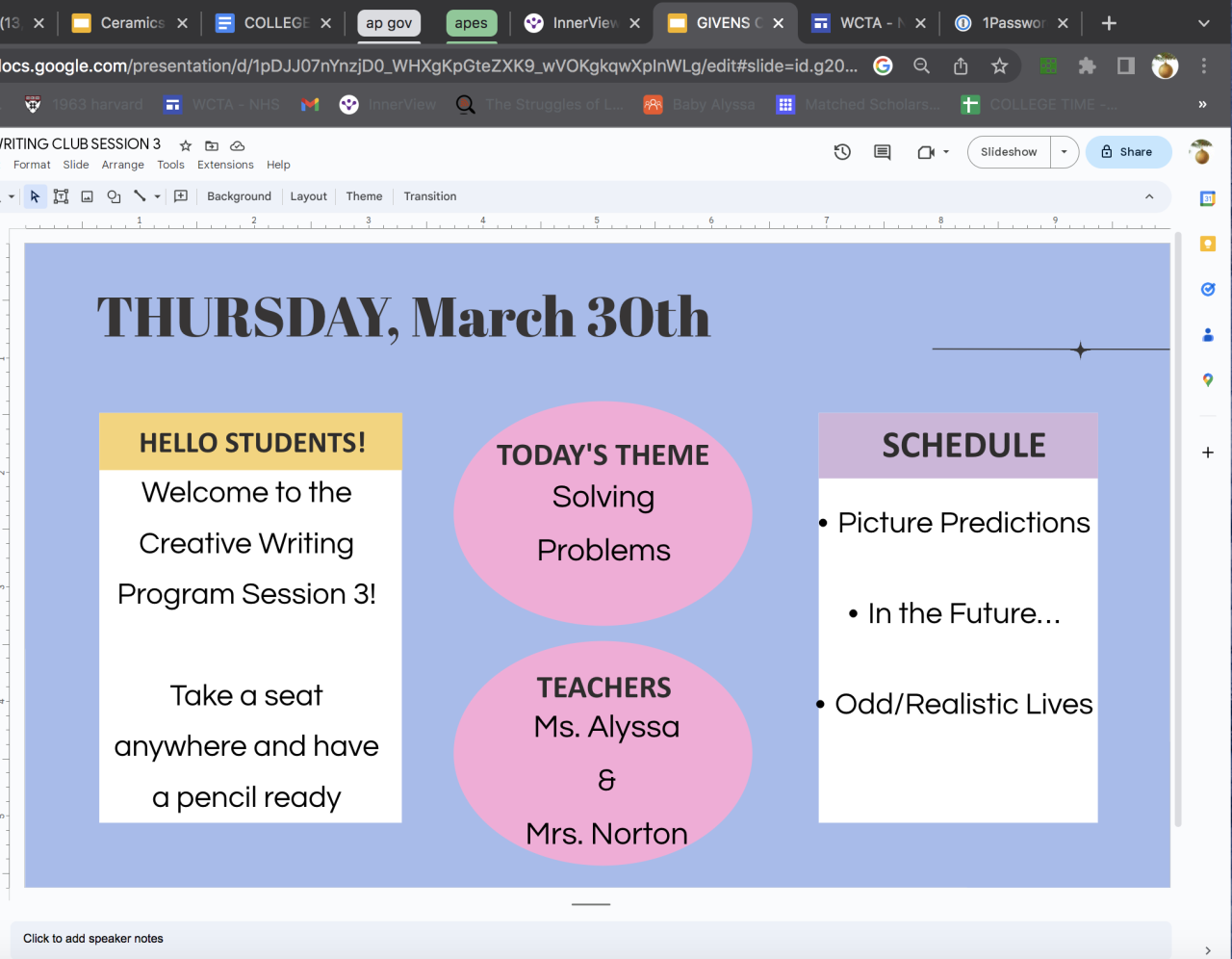This screenshot has height=959, width=1232.
Task: Expand the hidden bookmarks chevron
Action: 1202,105
